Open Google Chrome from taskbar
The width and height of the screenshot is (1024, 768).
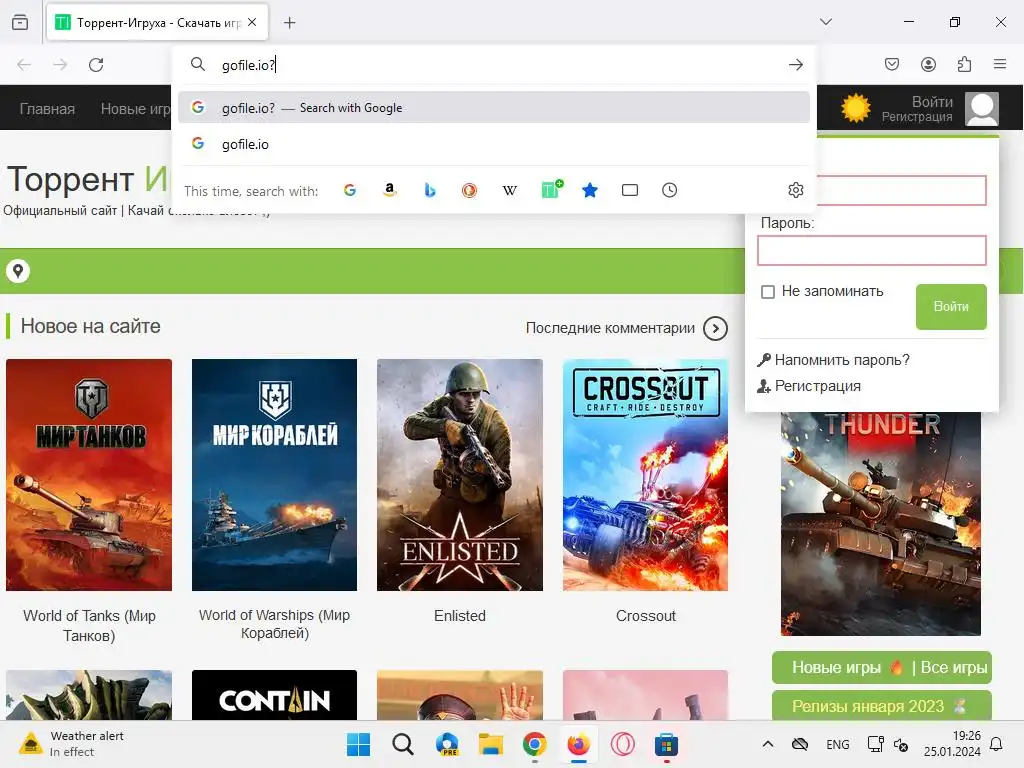[534, 744]
